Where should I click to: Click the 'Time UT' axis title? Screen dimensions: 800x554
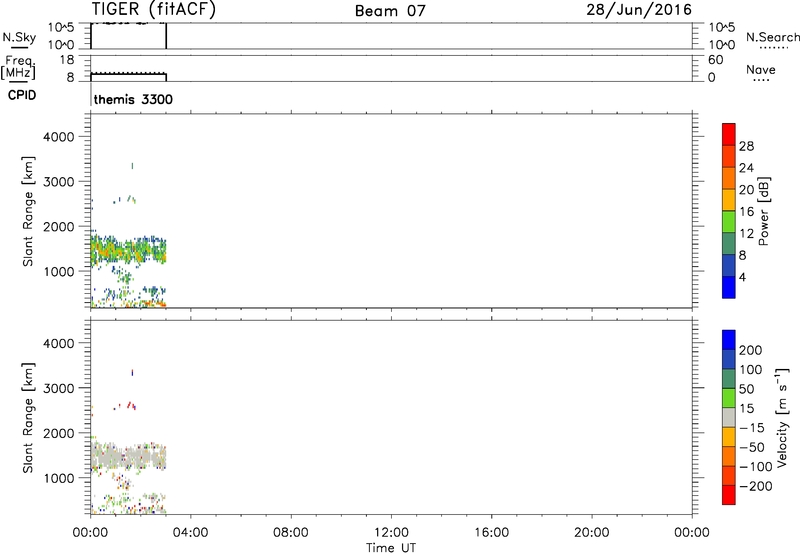(391, 548)
